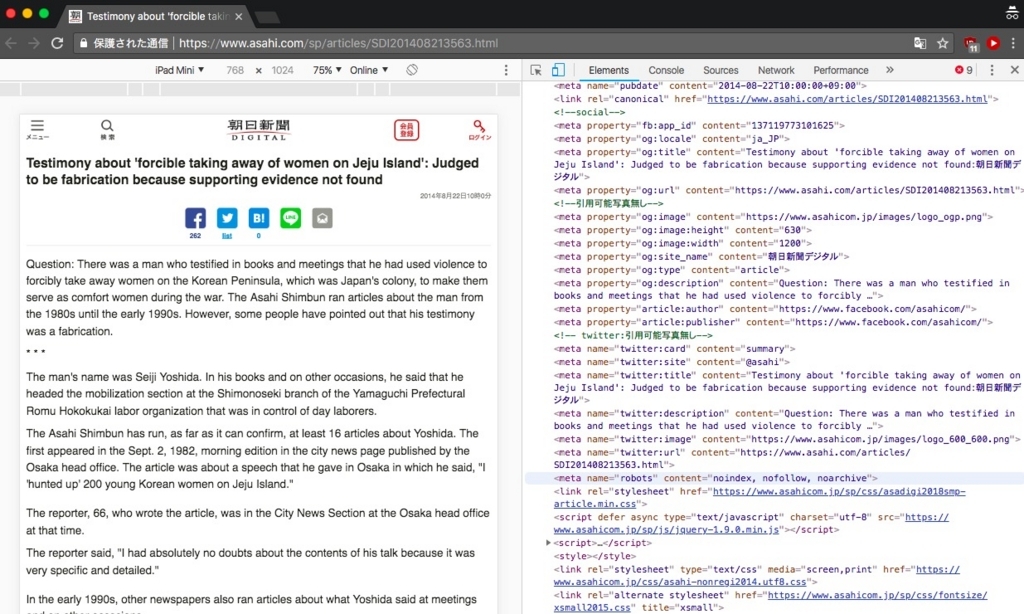Screen dimensions: 1024x614
Task: Toggle the device toolbar icon
Action: coord(558,70)
